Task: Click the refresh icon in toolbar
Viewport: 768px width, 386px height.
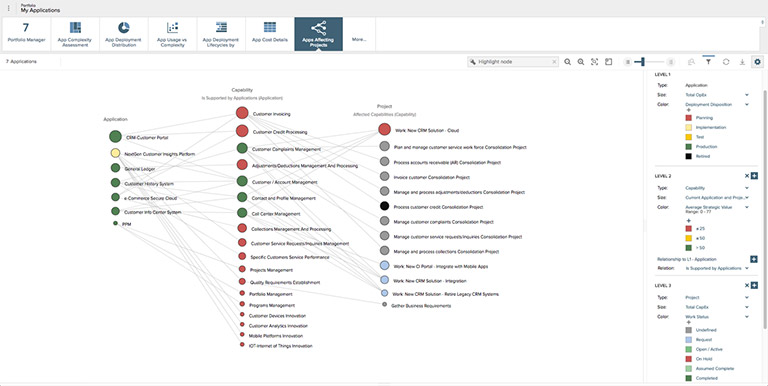Action: click(x=726, y=62)
